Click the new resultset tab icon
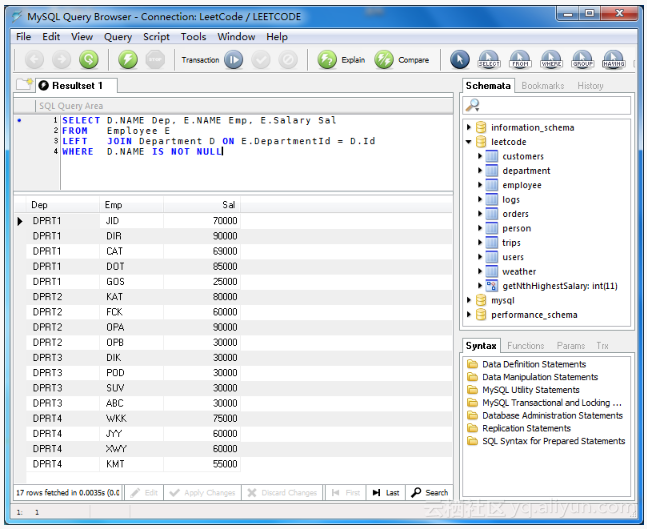Image resolution: width=647 pixels, height=529 pixels. (x=25, y=84)
